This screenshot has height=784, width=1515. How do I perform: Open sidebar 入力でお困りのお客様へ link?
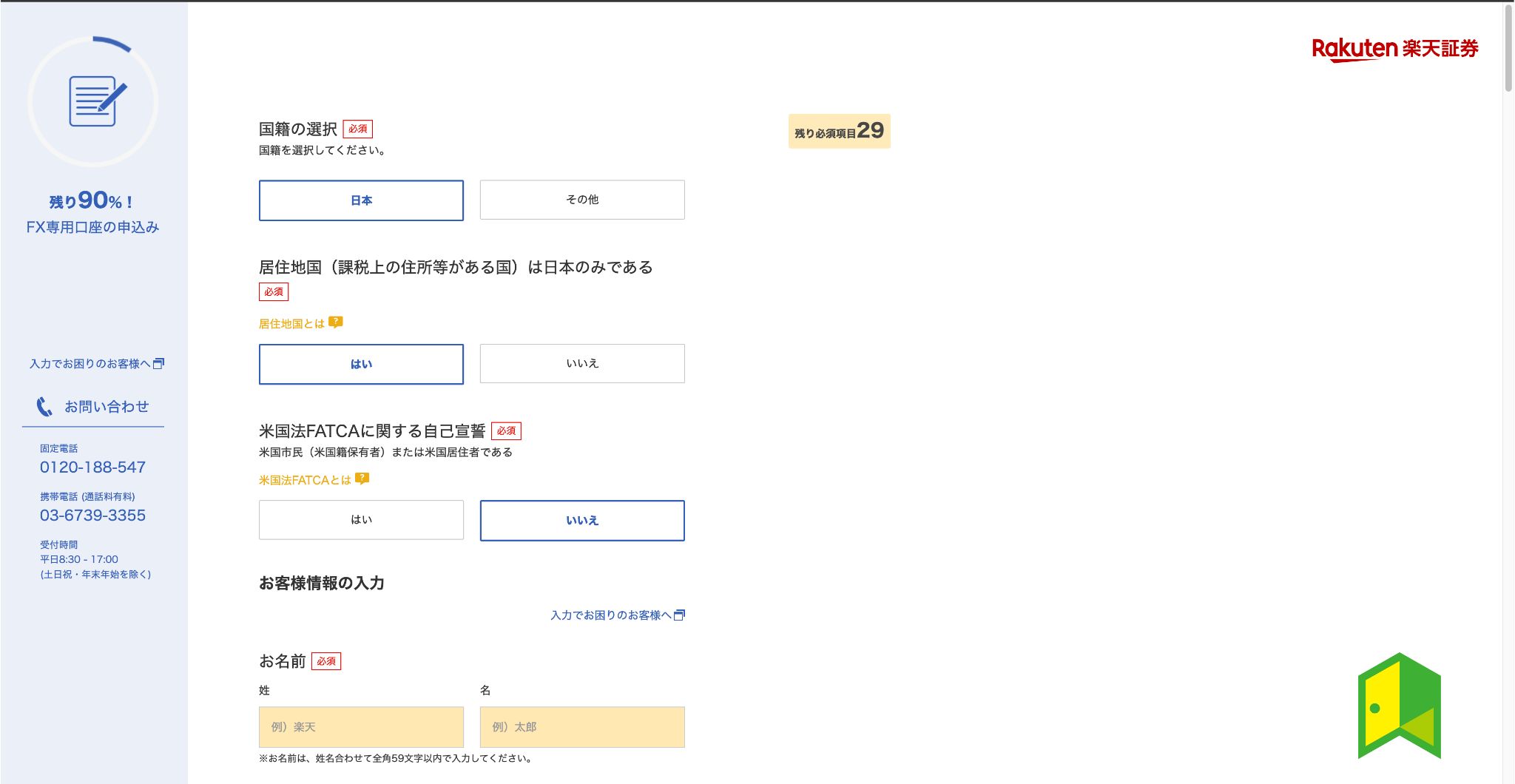96,364
